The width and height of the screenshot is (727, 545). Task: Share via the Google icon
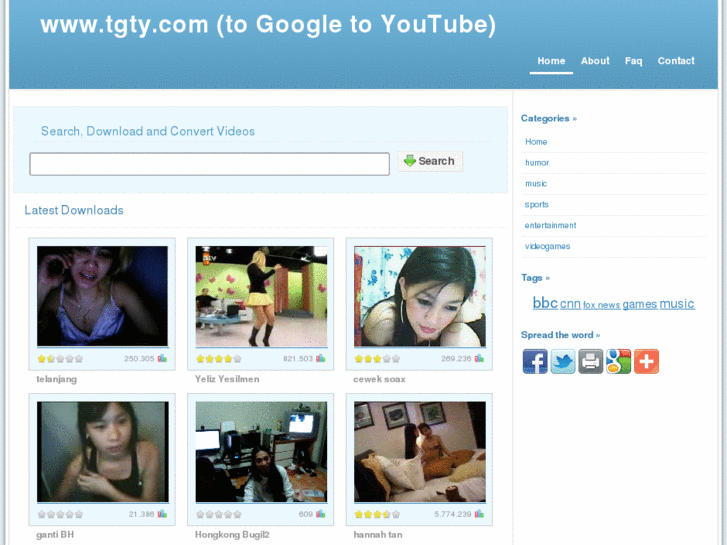tap(619, 361)
